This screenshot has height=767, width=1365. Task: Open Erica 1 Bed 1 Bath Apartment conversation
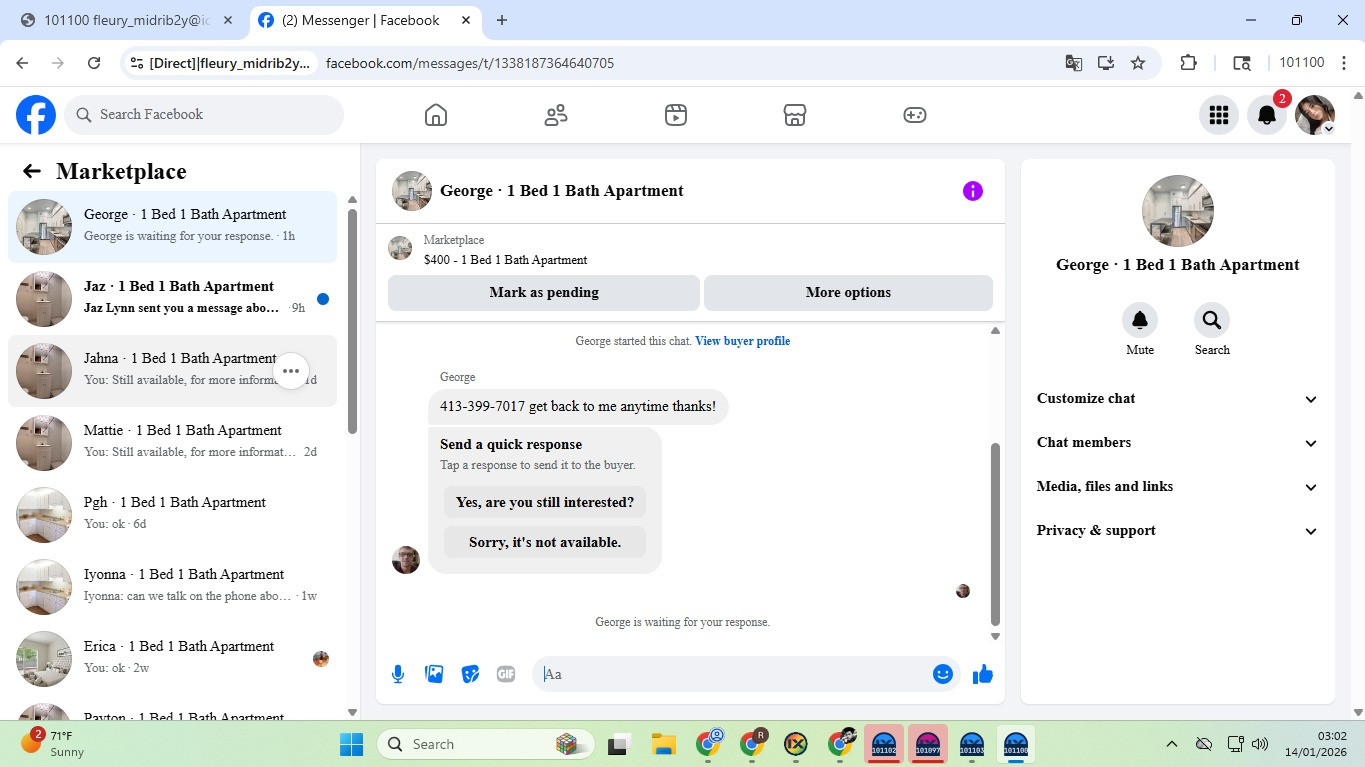click(x=172, y=659)
